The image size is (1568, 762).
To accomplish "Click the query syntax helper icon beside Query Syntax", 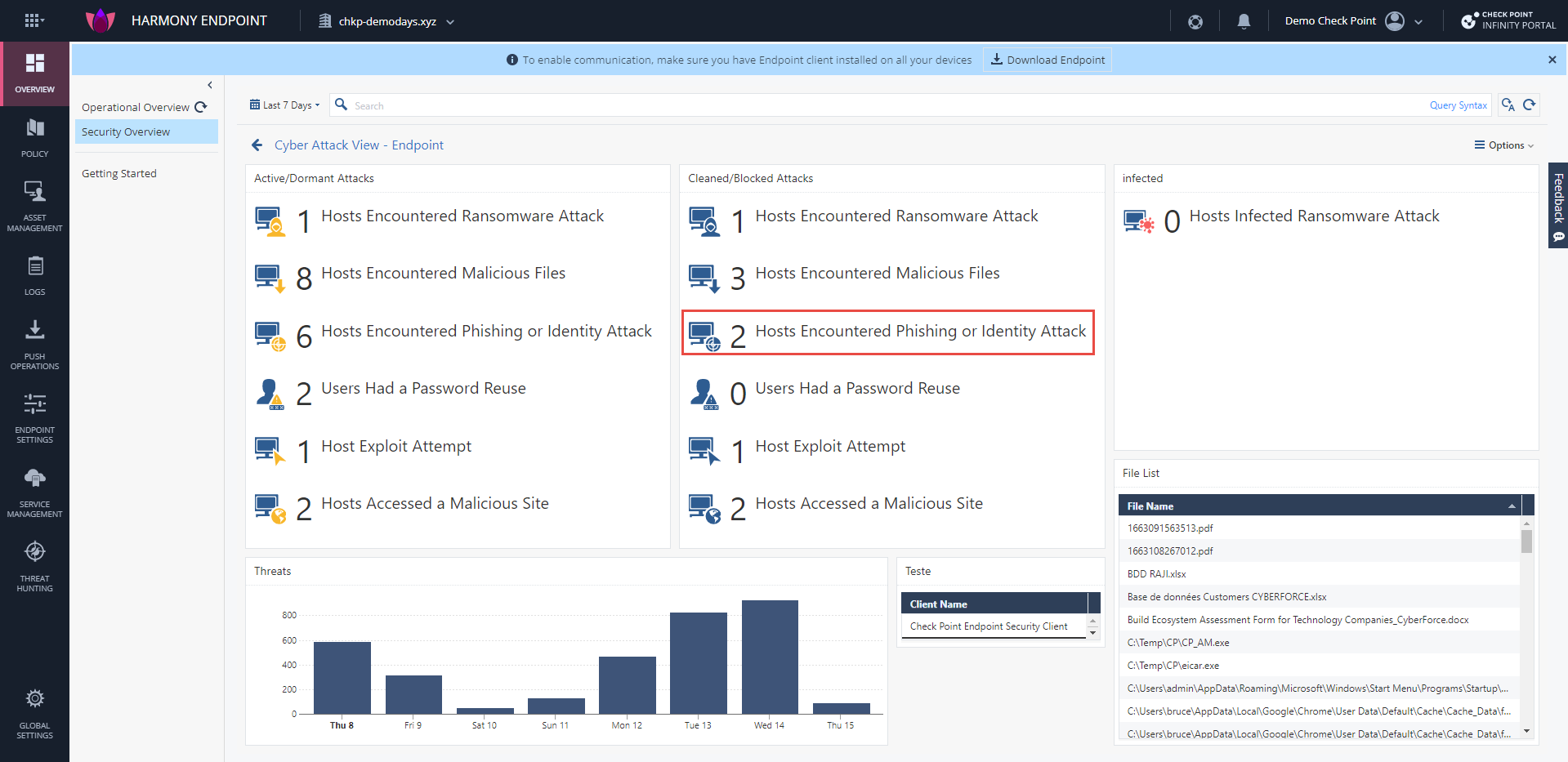I will 1508,105.
